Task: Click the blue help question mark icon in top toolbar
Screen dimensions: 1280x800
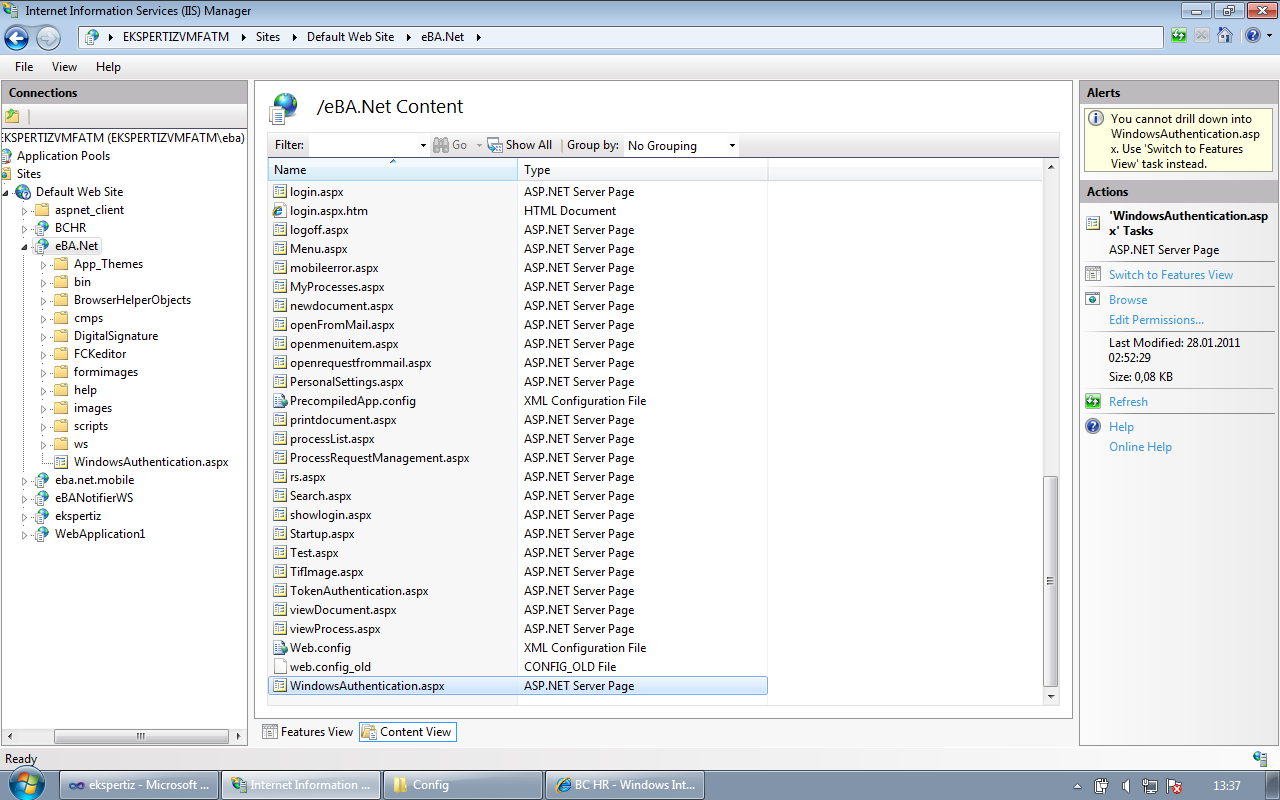Action: [x=1252, y=36]
